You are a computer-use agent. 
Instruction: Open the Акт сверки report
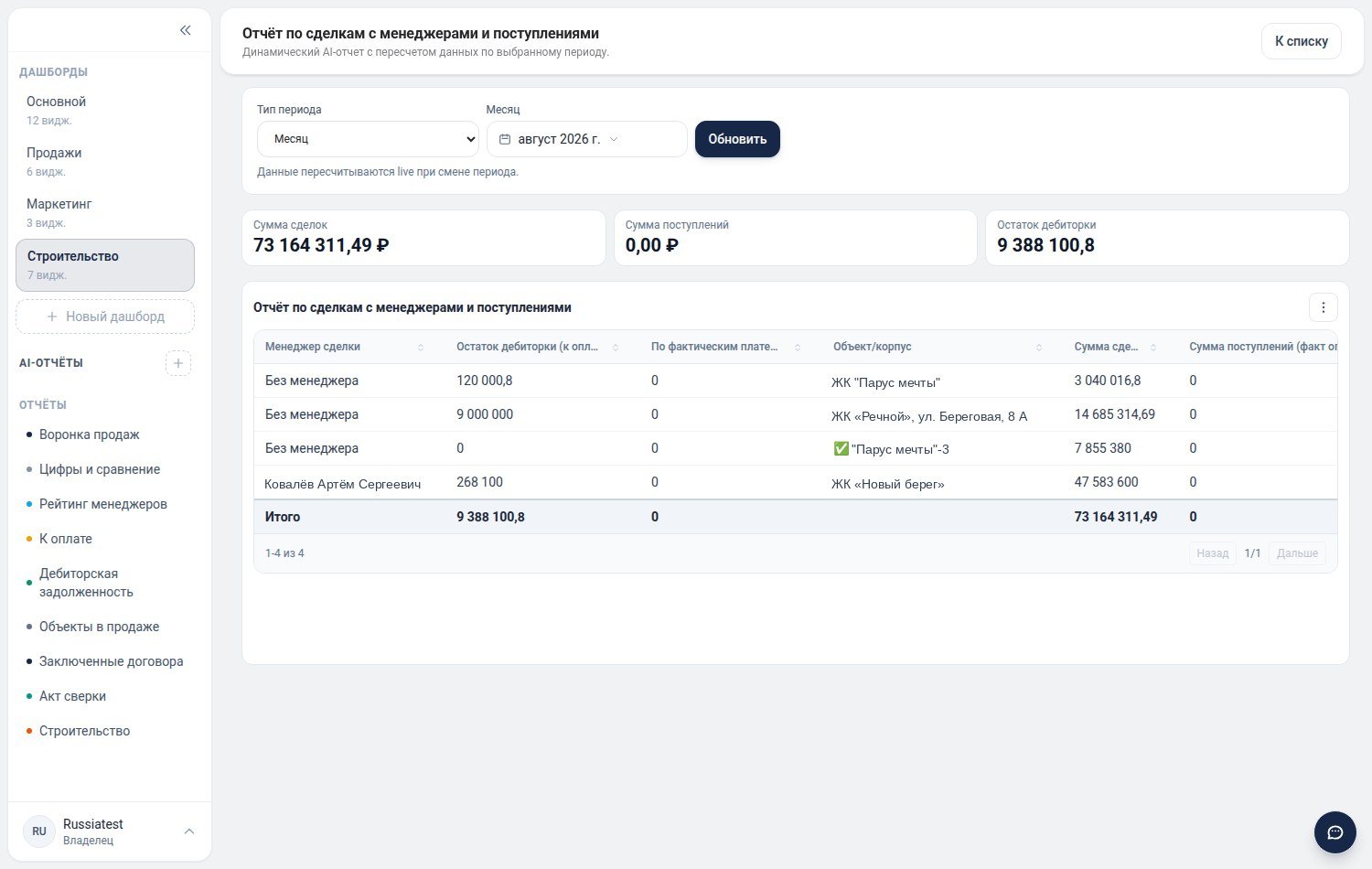[72, 696]
